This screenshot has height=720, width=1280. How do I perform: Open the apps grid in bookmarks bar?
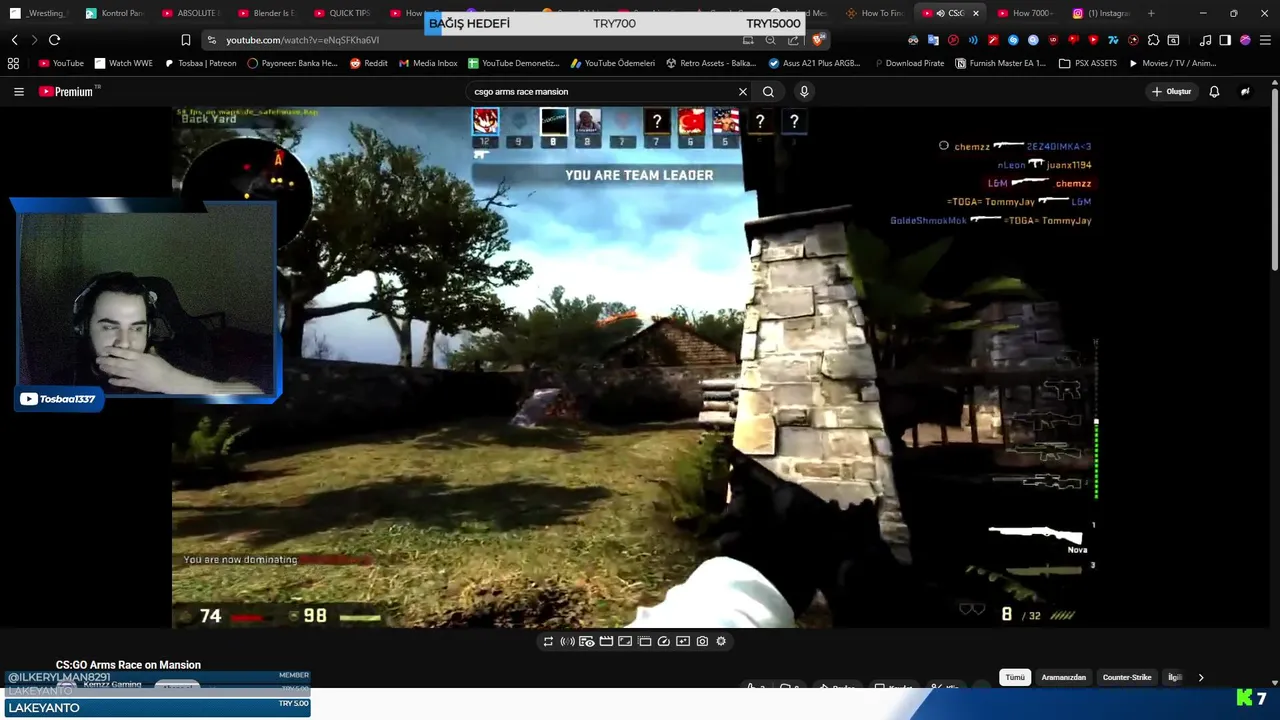tap(13, 63)
